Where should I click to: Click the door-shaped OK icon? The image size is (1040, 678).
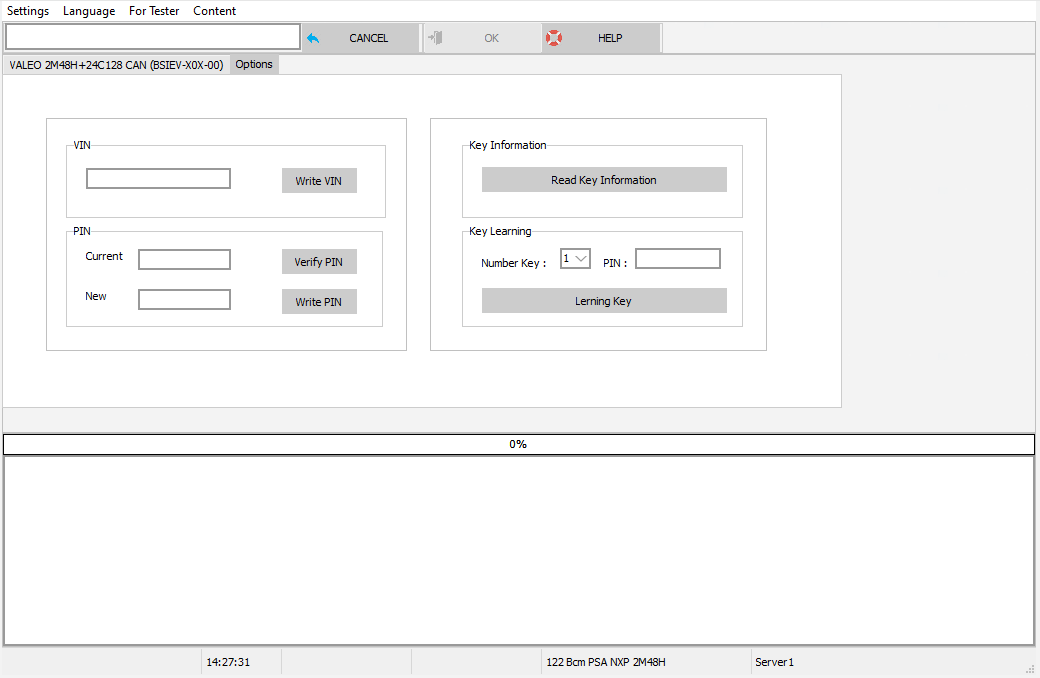pyautogui.click(x=437, y=37)
